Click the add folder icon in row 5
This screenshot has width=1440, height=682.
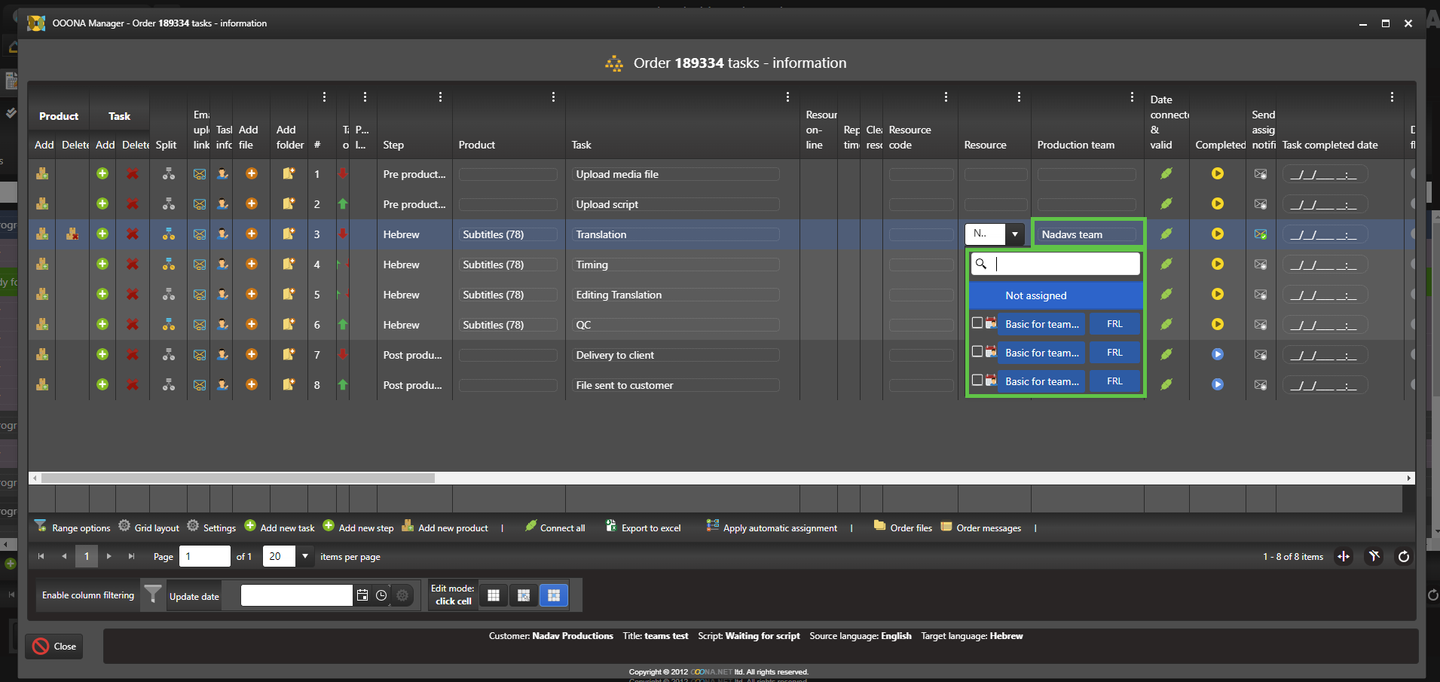click(289, 295)
